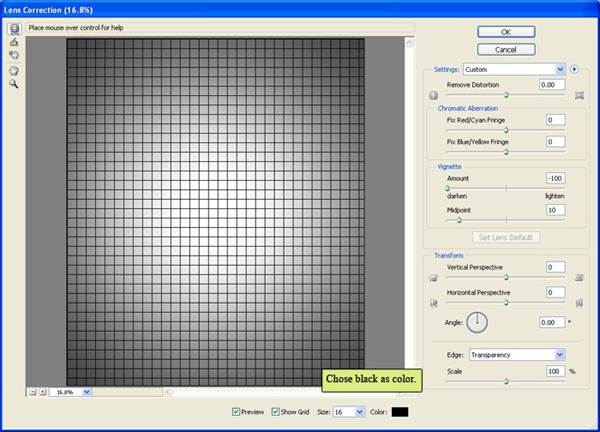Select the Remove Distortion tool

[x=14, y=29]
